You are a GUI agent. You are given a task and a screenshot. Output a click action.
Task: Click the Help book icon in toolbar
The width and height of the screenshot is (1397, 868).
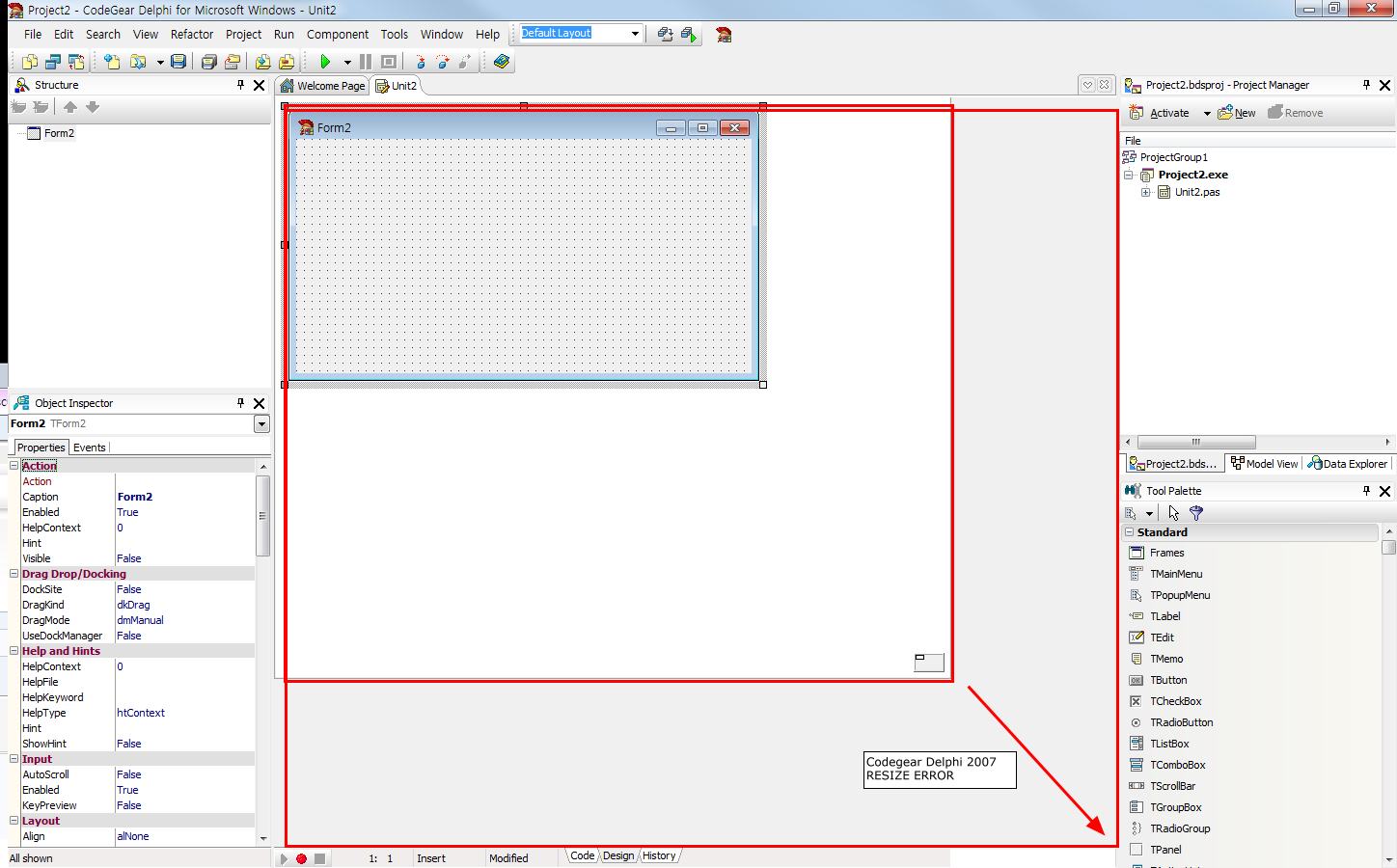tap(501, 62)
